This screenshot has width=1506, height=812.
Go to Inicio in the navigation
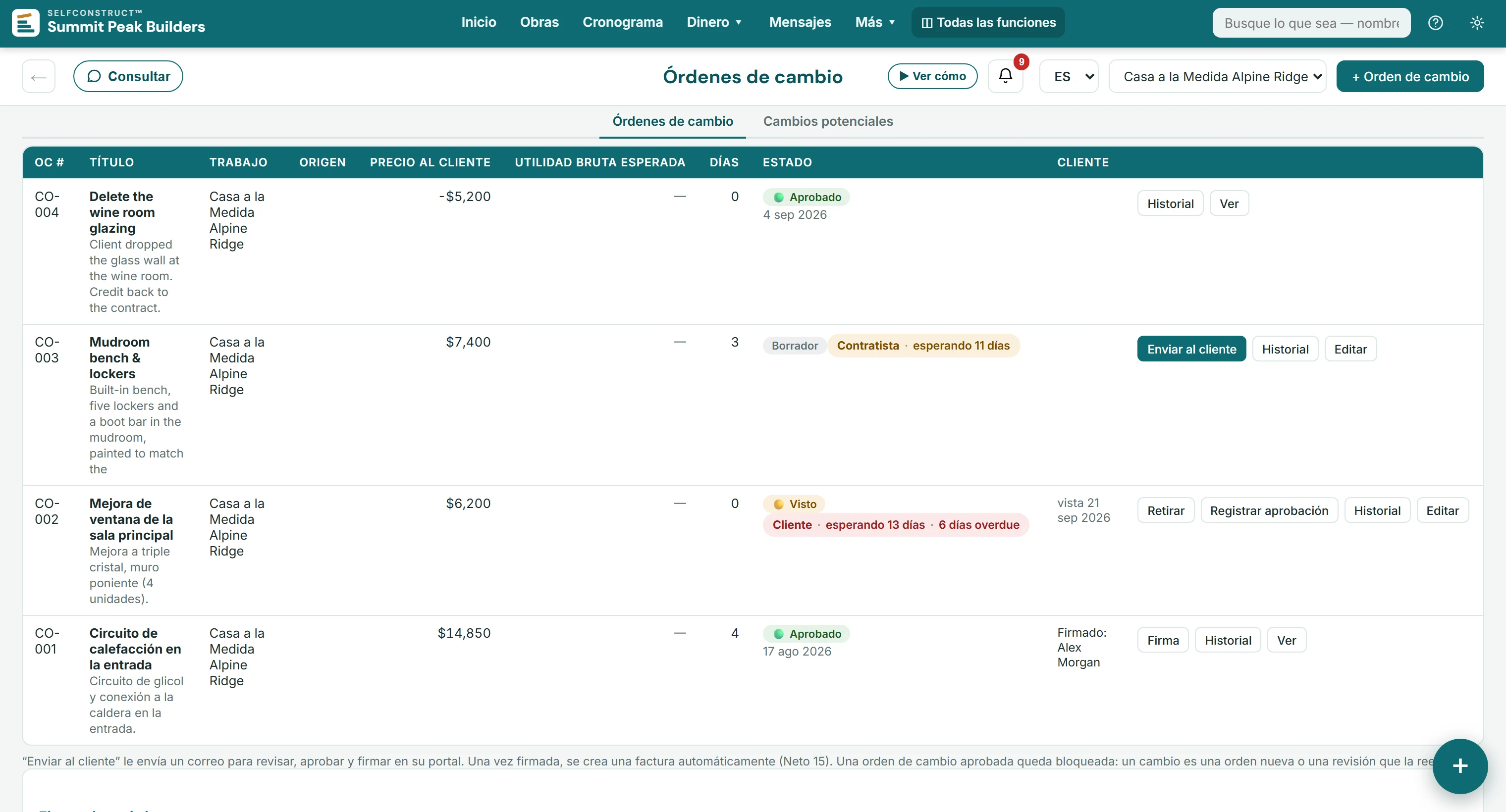(478, 22)
